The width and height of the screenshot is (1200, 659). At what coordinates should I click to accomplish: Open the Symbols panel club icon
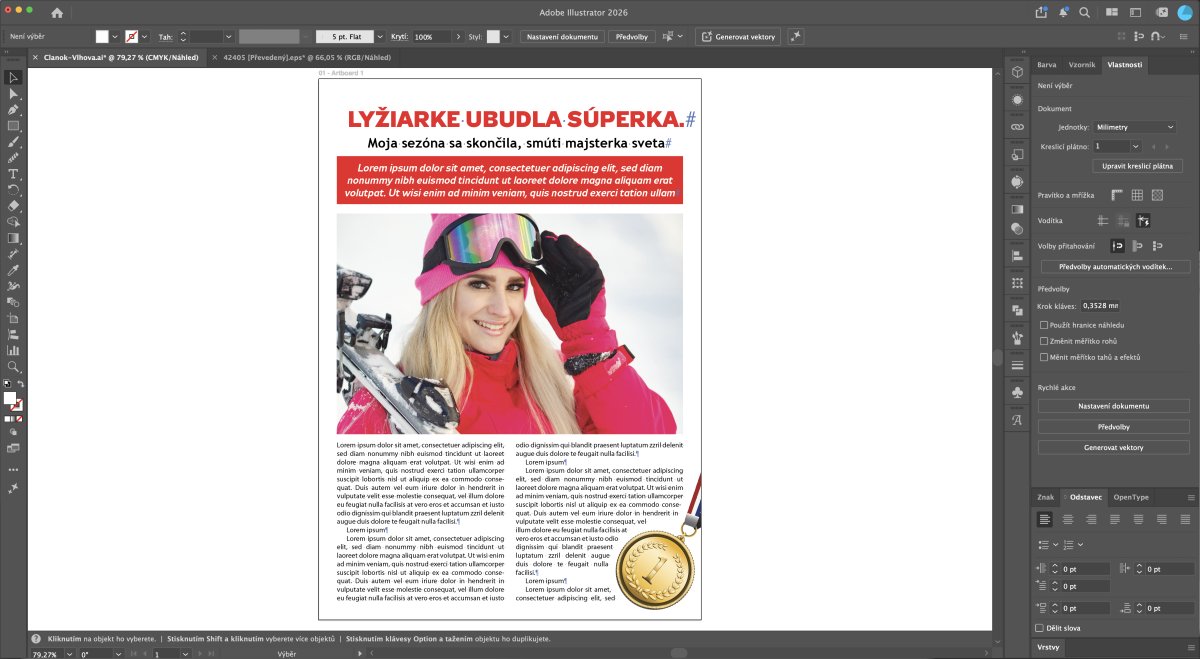coord(1017,394)
